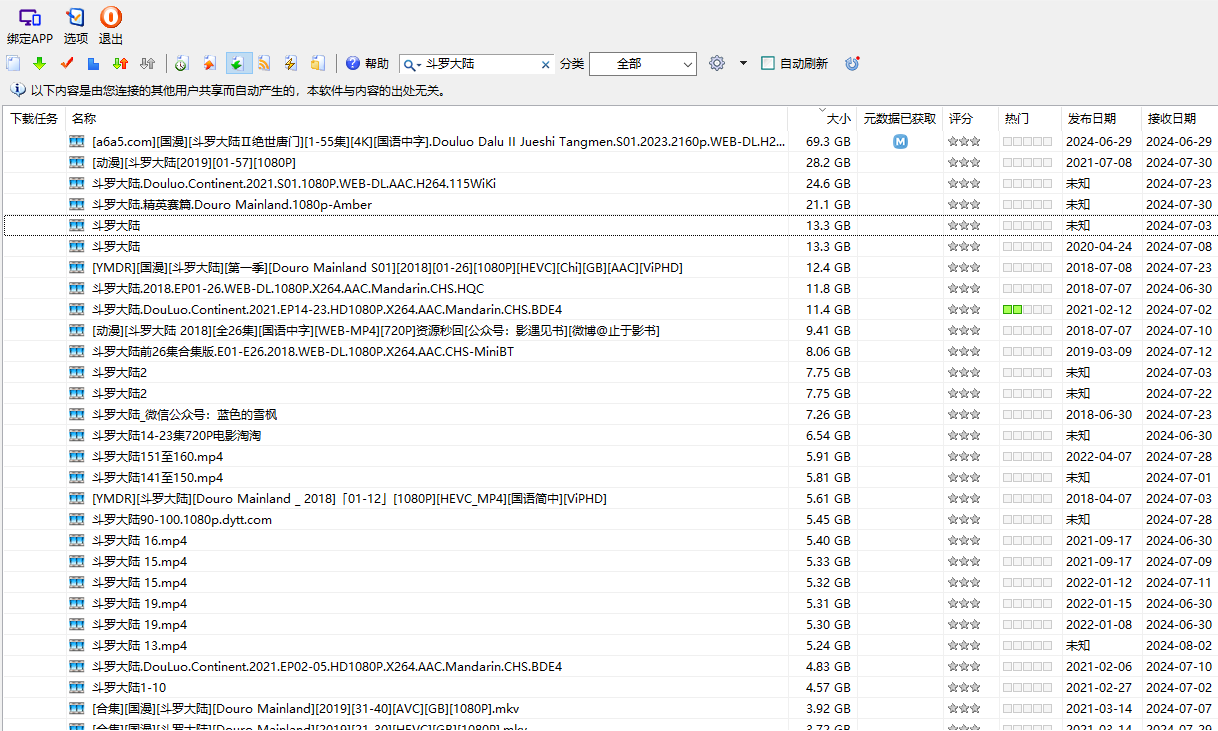Open the search type magnifier dropdown
Viewport: 1218px width, 731px height.
411,64
